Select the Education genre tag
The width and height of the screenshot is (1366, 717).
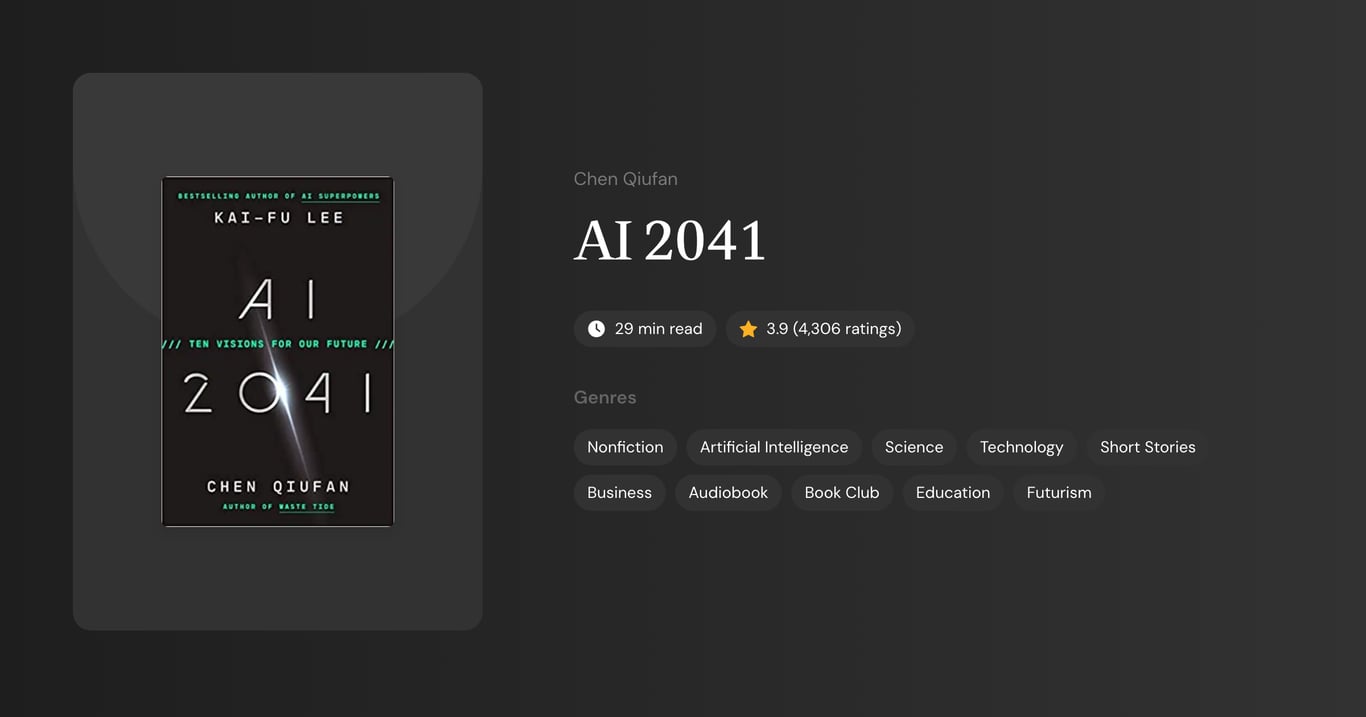(x=952, y=493)
